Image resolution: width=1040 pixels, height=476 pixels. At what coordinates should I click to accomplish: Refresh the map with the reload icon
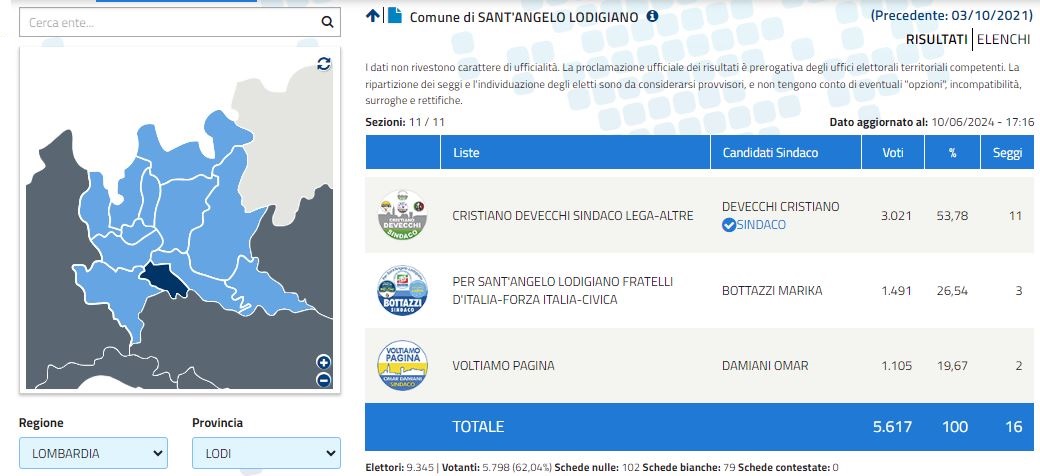324,64
